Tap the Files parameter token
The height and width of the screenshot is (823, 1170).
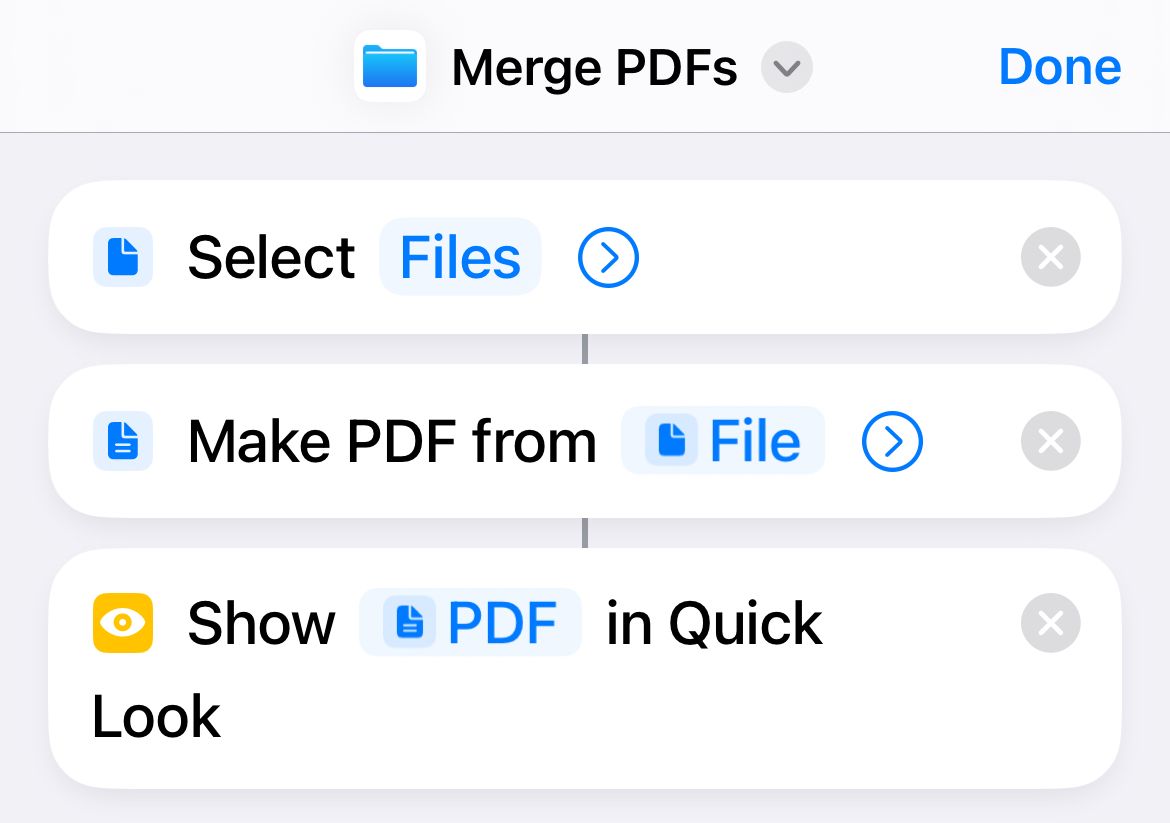(x=460, y=258)
